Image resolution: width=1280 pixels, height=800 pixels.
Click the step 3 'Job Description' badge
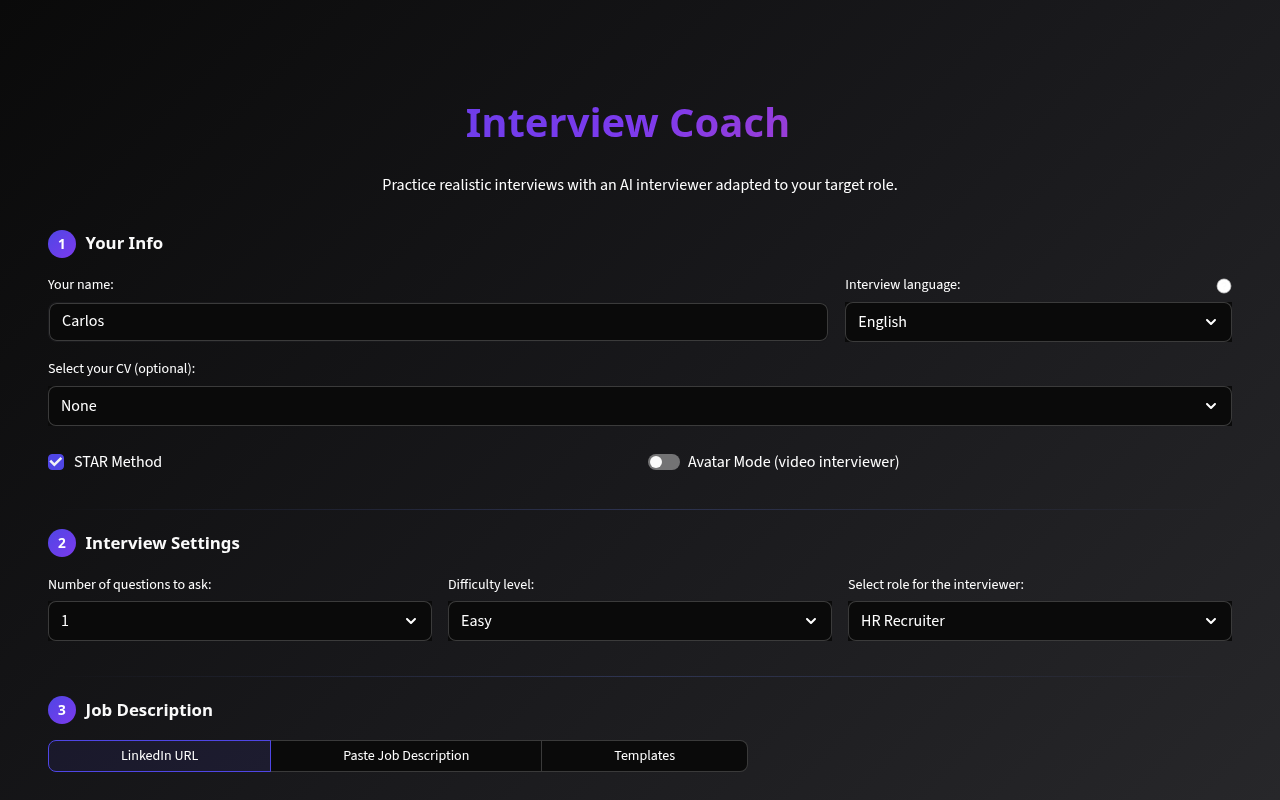[x=61, y=710]
